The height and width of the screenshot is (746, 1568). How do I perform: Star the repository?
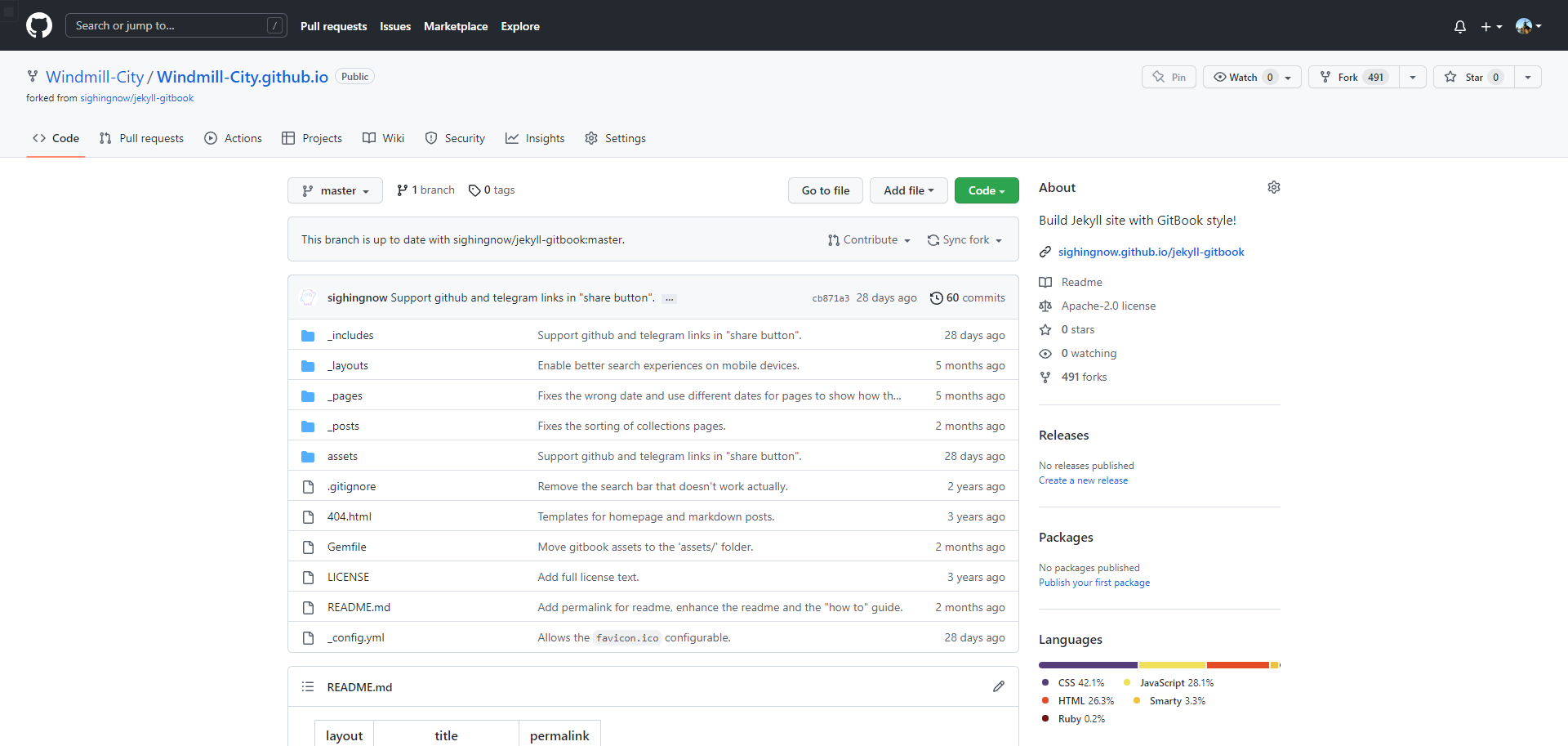click(1475, 77)
